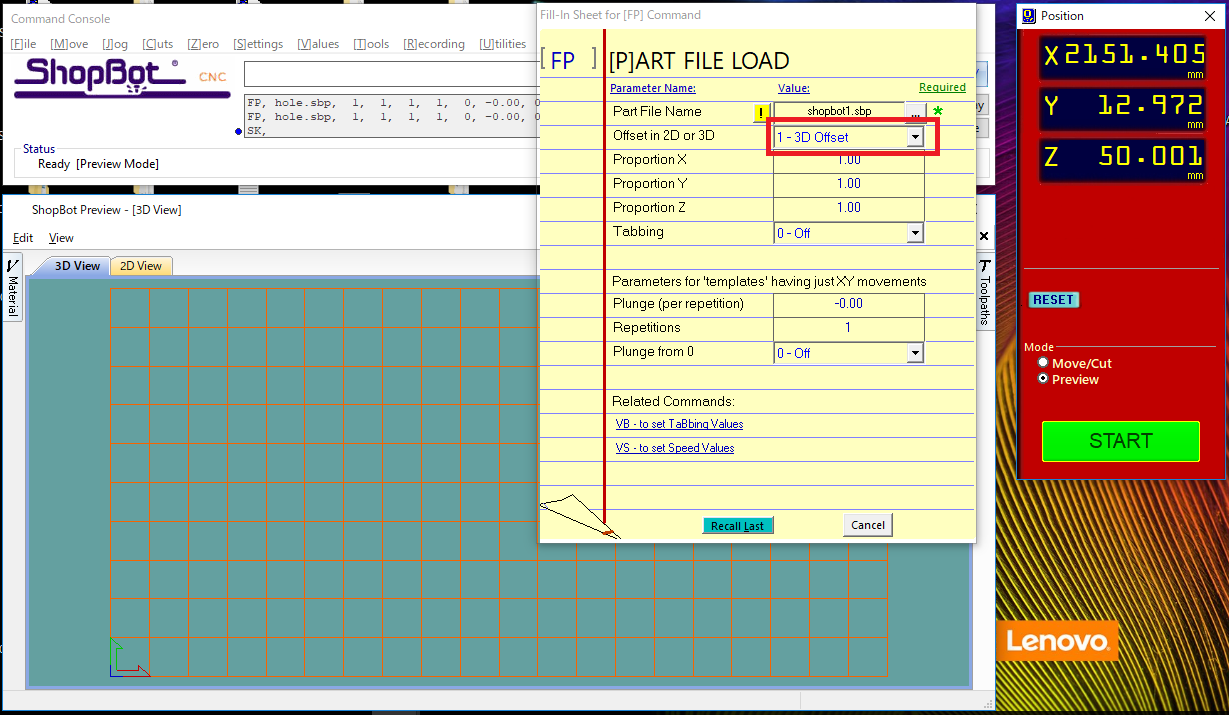The width and height of the screenshot is (1229, 715).
Task: Click the Repetitions value field
Action: [x=849, y=328]
